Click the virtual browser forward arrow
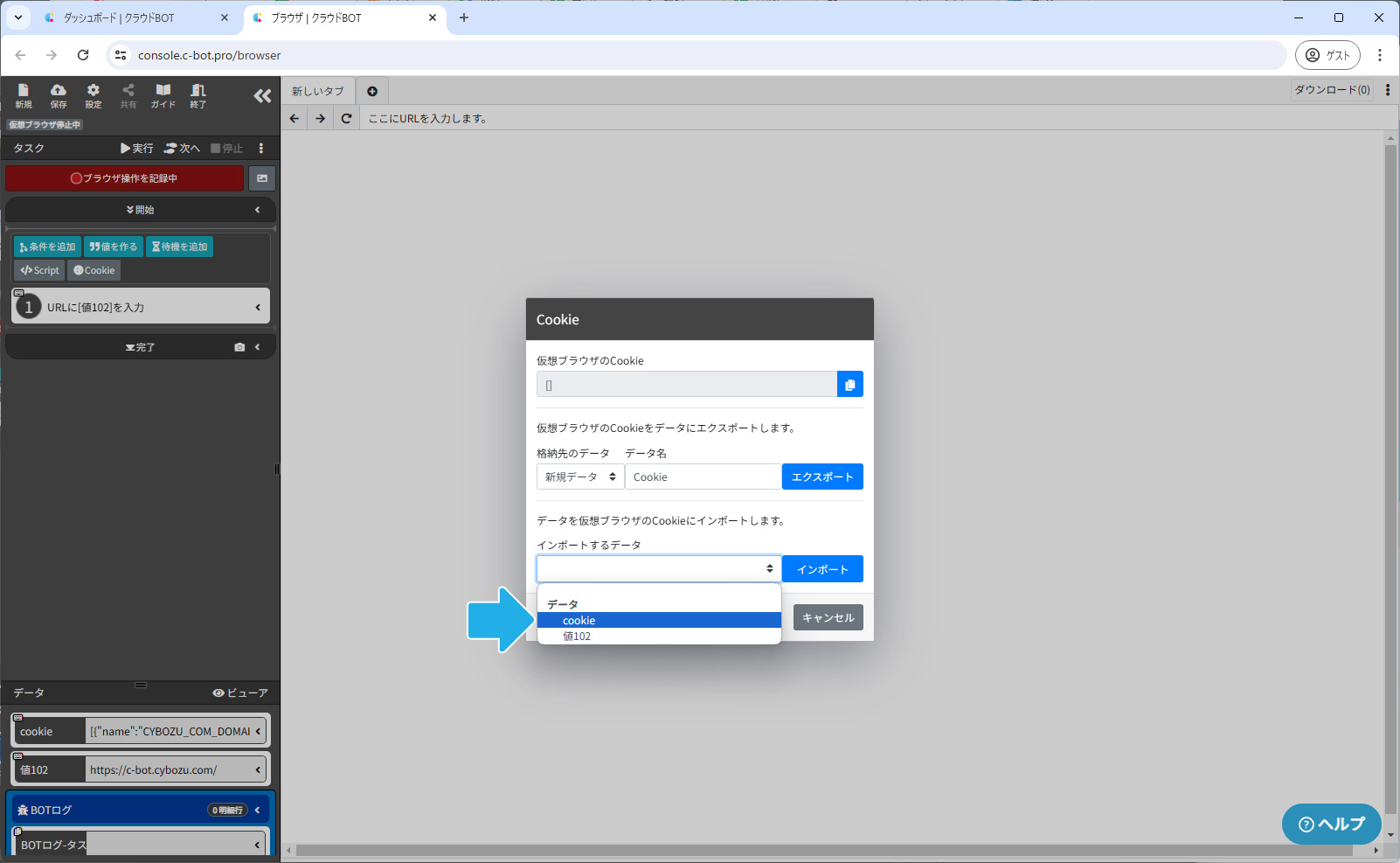Screen dimensions: 1400x863 [321, 118]
